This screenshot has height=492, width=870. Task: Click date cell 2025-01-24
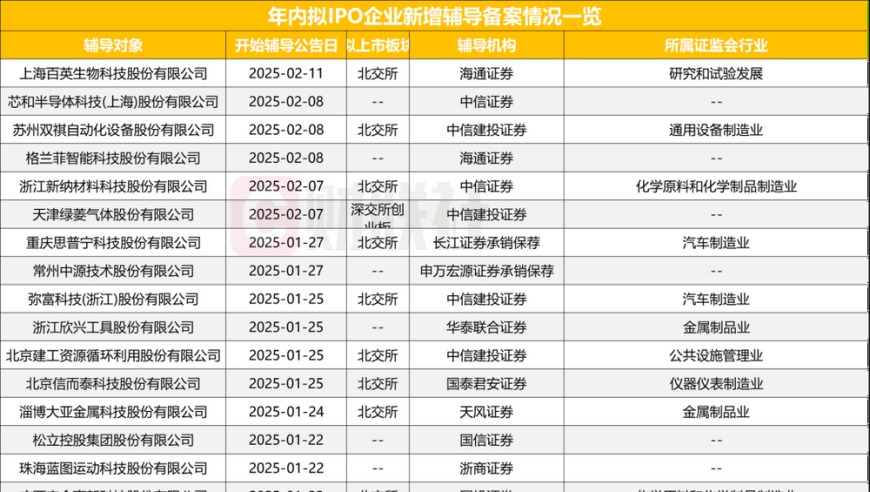pyautogui.click(x=286, y=413)
